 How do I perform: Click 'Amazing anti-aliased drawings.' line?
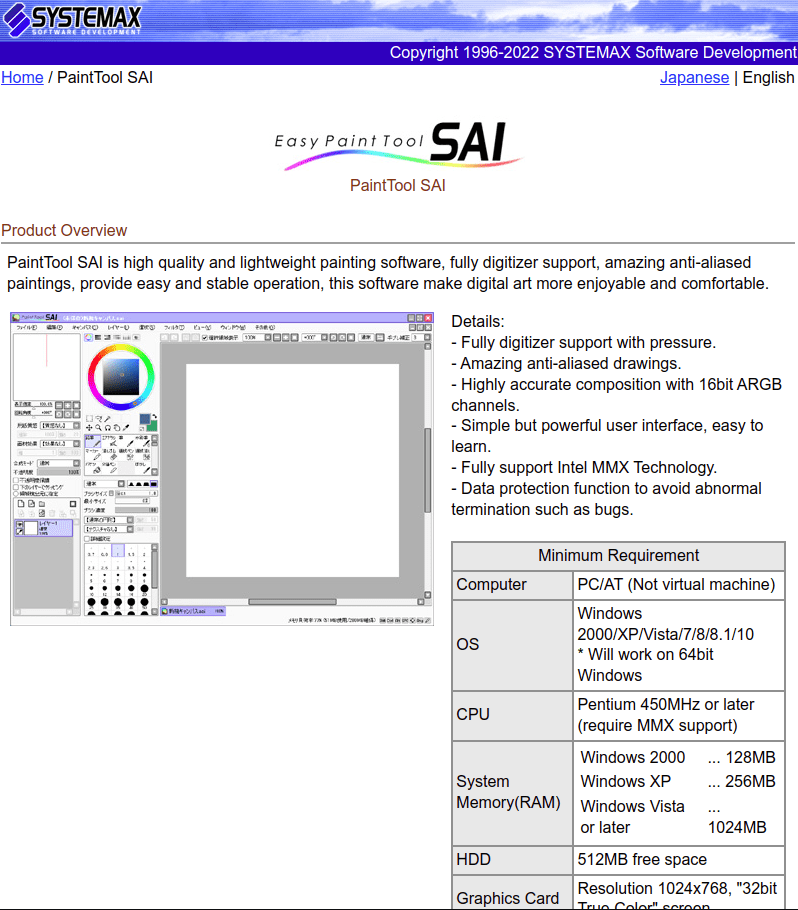566,363
